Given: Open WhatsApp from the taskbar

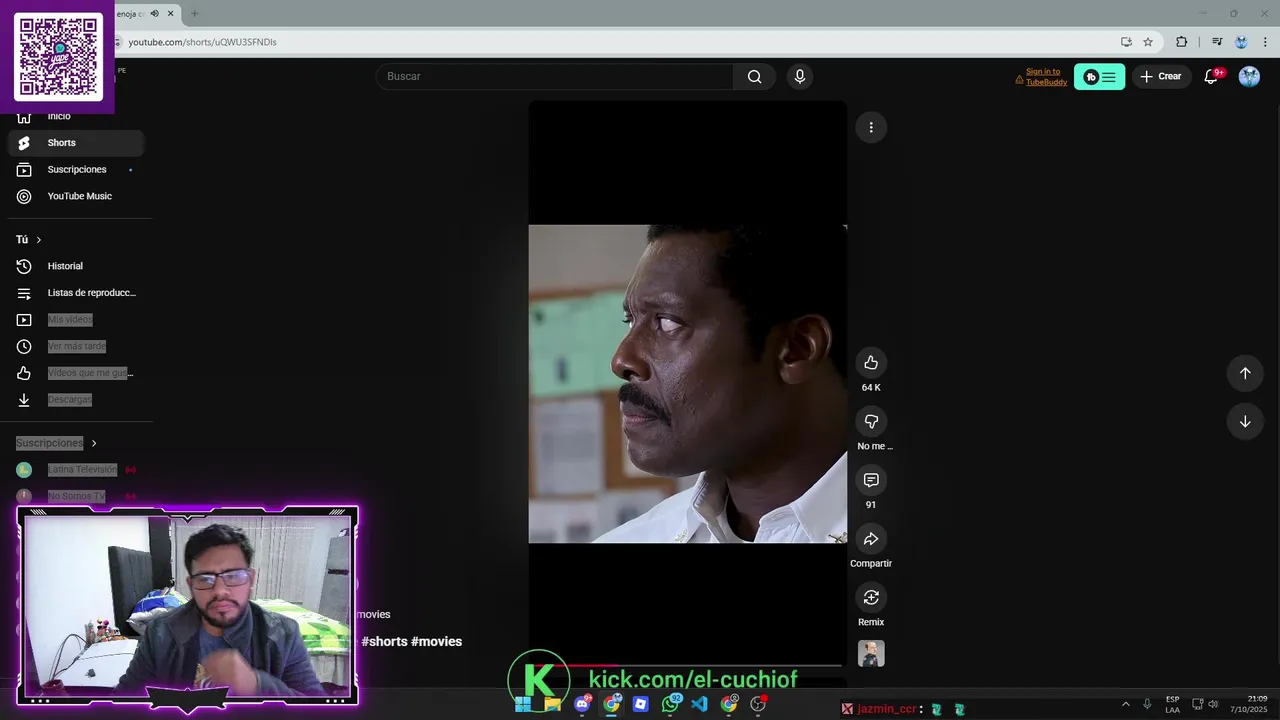Looking at the screenshot, I should pyautogui.click(x=671, y=704).
